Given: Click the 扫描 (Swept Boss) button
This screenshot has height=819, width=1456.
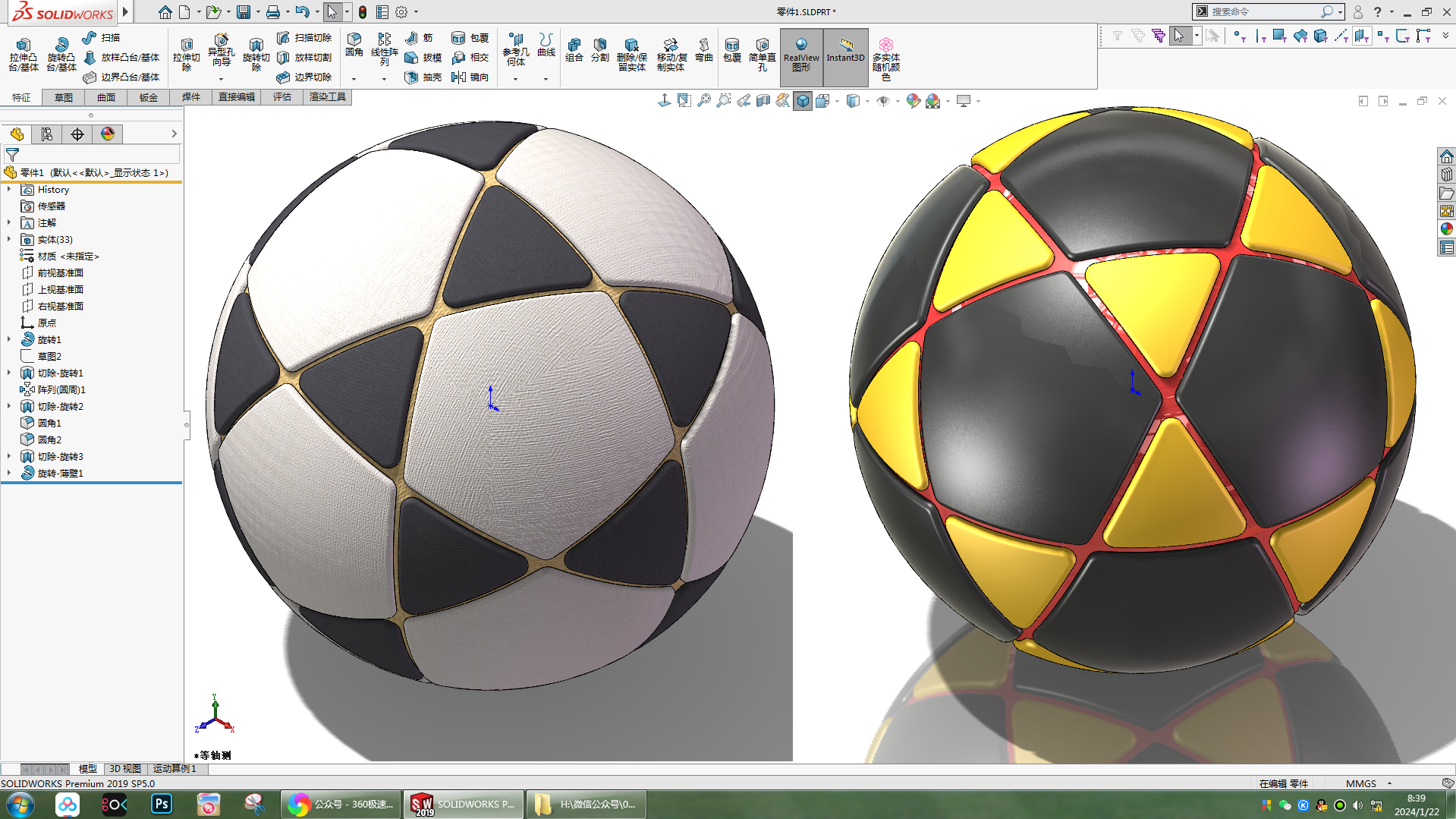Looking at the screenshot, I should pos(102,37).
